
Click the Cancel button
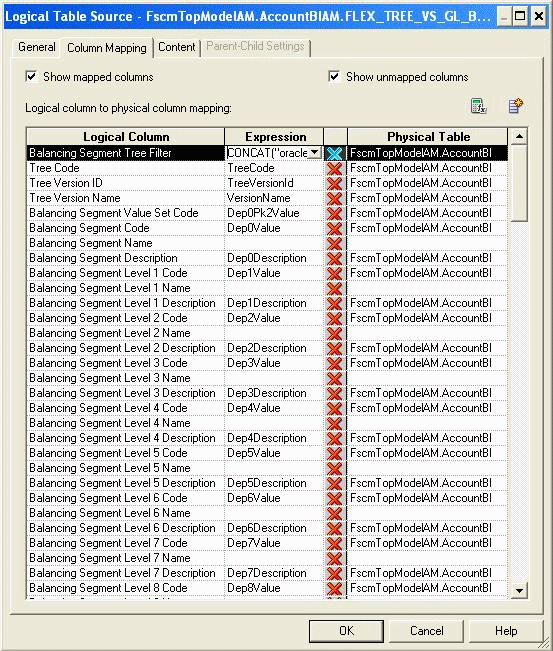coord(426,631)
